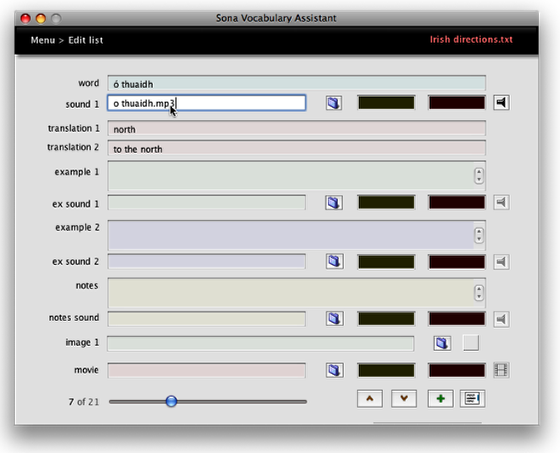The width and height of the screenshot is (560, 453).
Task: Click the example 1 field stepper arrows
Action: (x=479, y=175)
